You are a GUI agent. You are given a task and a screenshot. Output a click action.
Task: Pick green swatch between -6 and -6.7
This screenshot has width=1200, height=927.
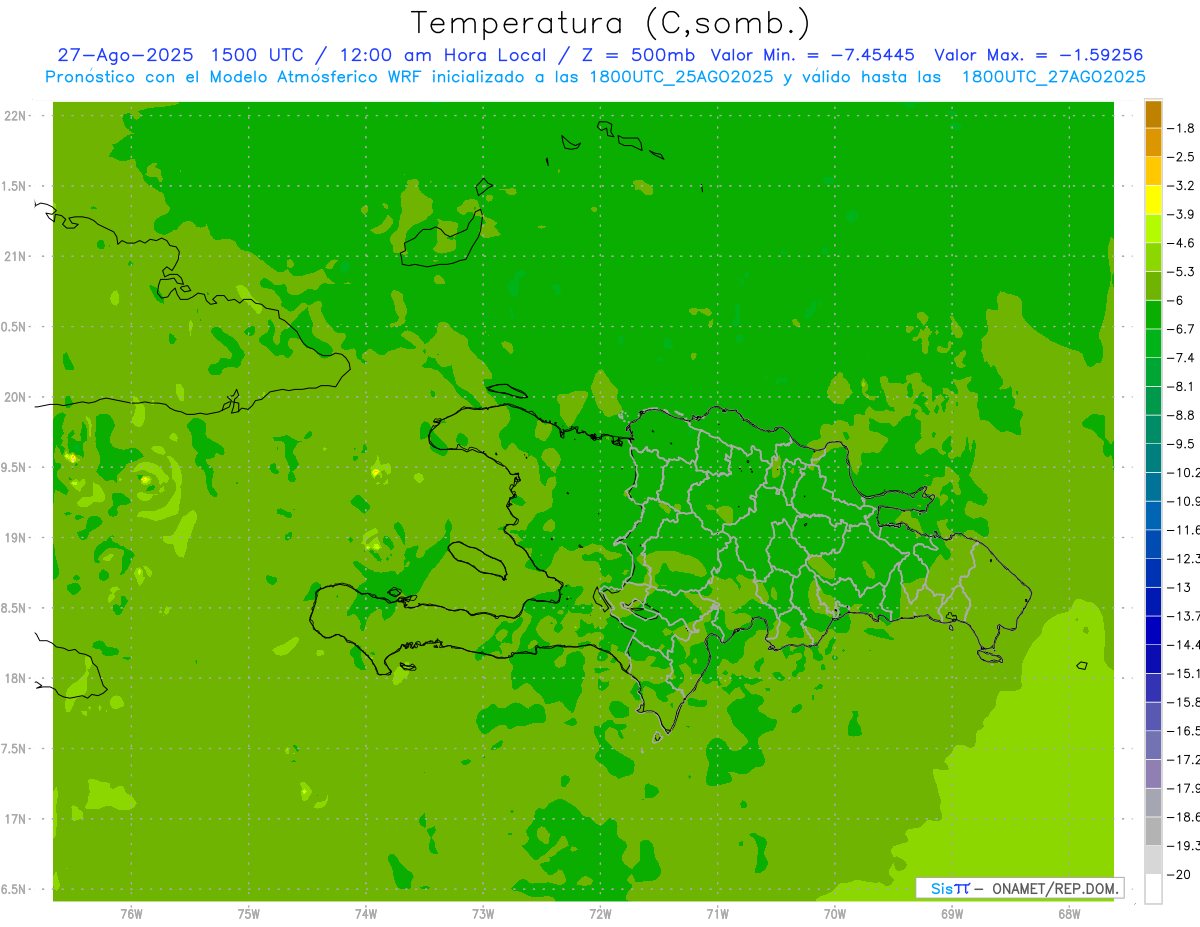1153,315
